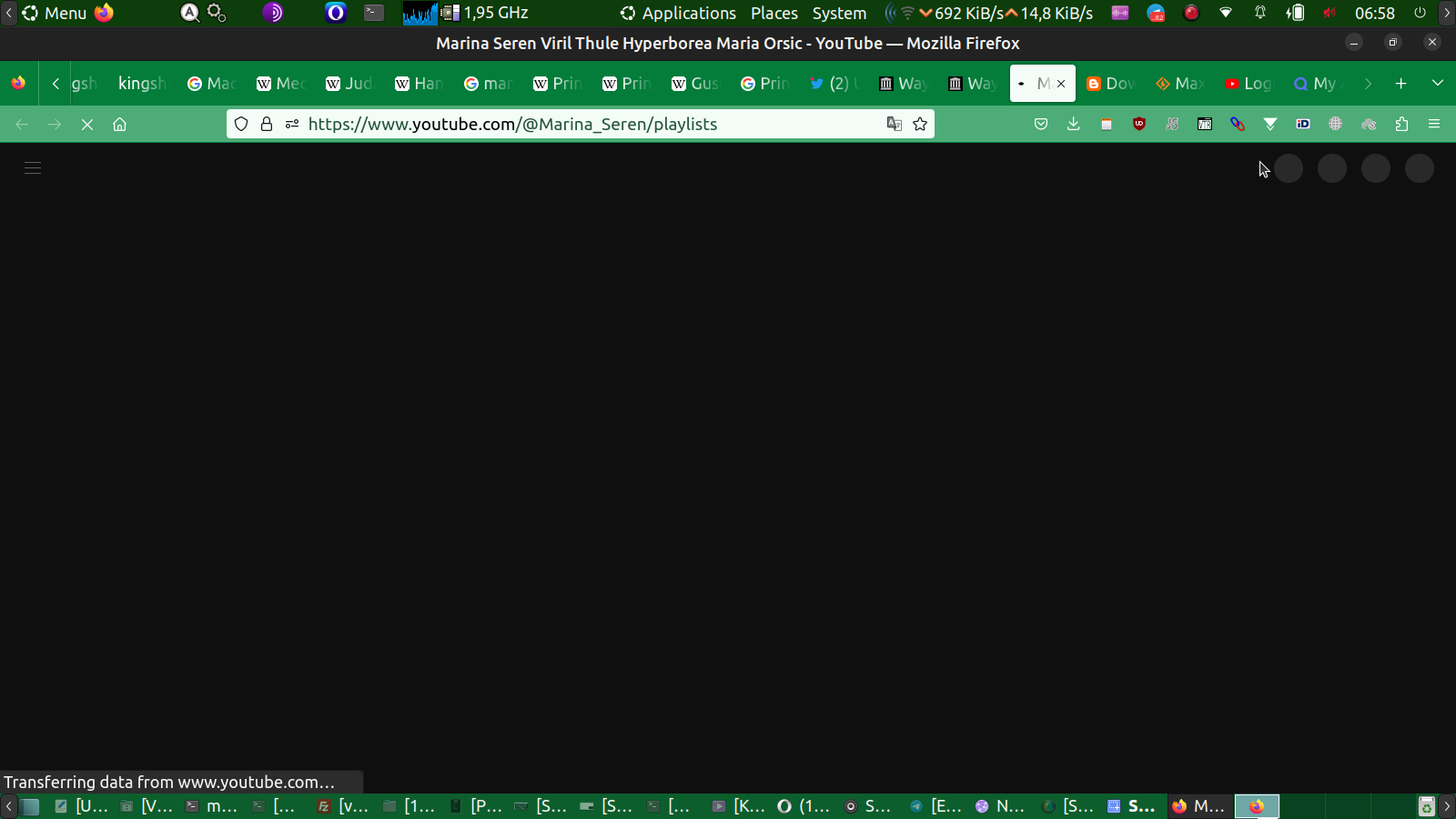1456x819 pixels.
Task: Open the YouTube guide hamburger menu
Action: [x=33, y=167]
